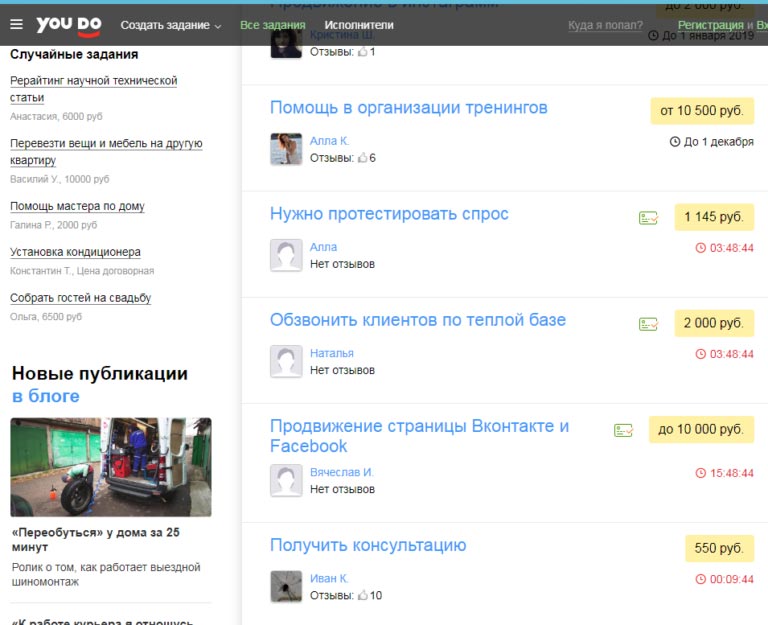Image resolution: width=768 pixels, height=625 pixels.
Task: Click Иван К. profile avatar
Action: tap(286, 586)
